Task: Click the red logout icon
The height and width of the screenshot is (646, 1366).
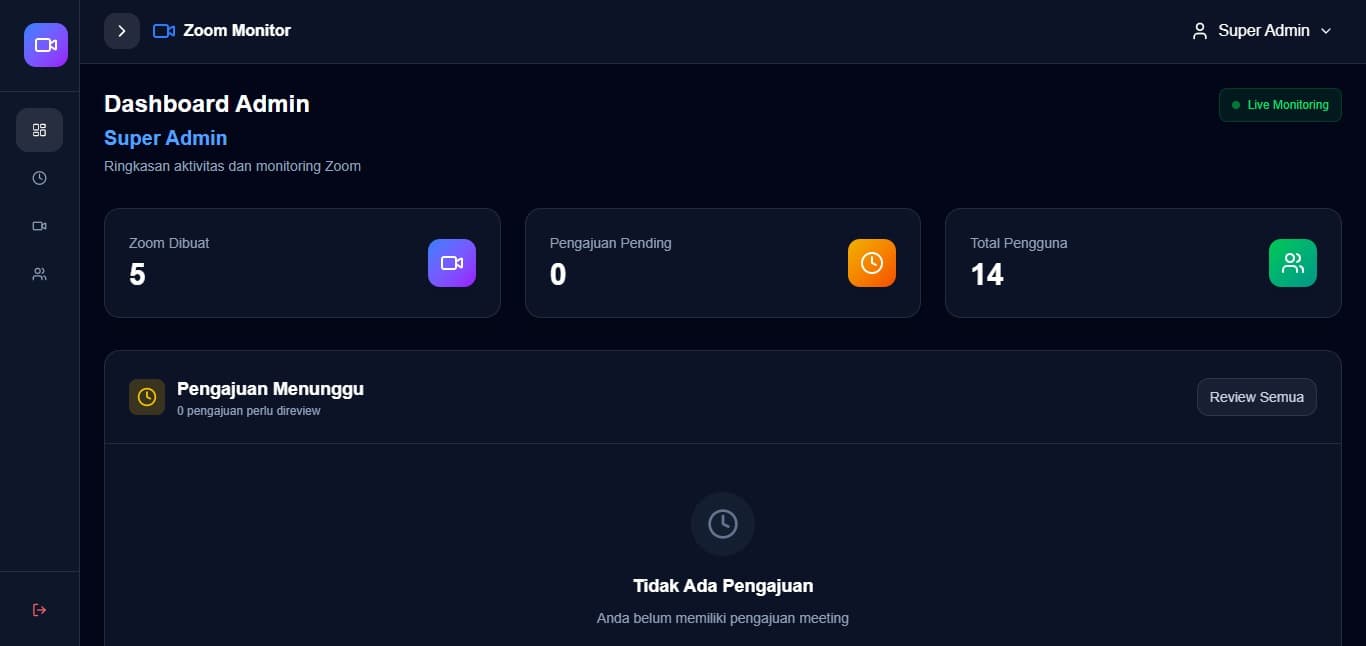Action: [x=39, y=610]
